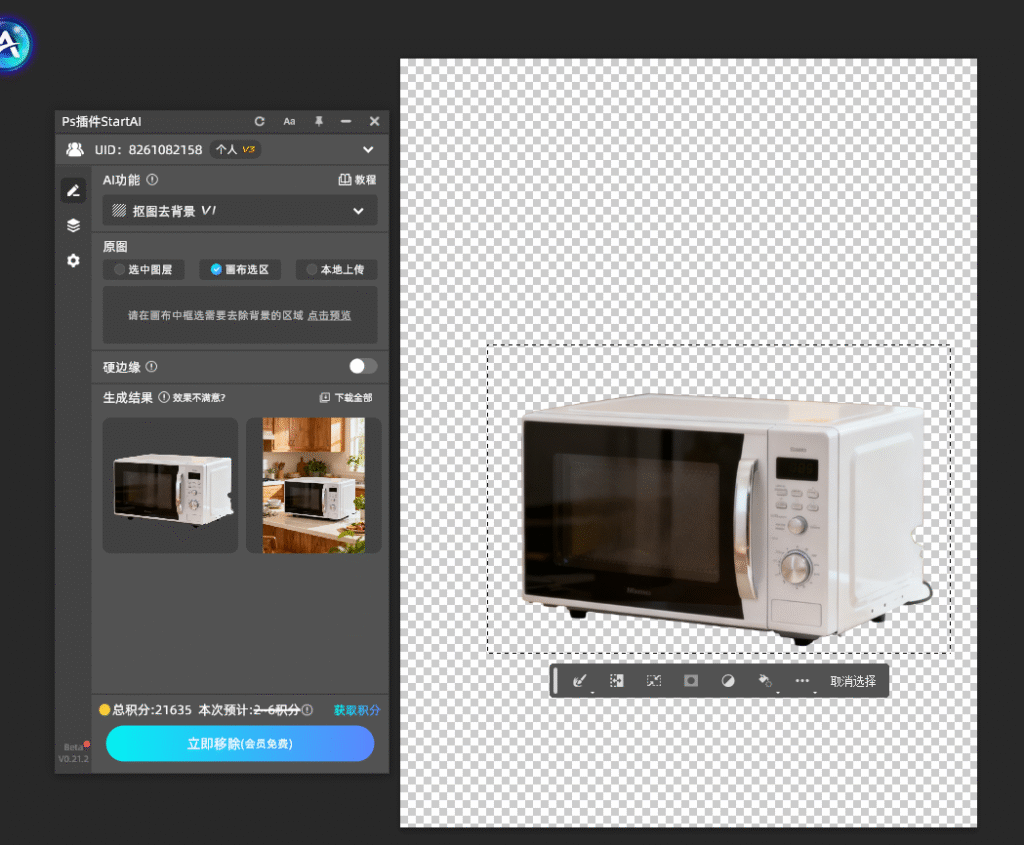Open the three-dots more options menu
Viewport: 1024px width, 845px height.
coord(802,681)
